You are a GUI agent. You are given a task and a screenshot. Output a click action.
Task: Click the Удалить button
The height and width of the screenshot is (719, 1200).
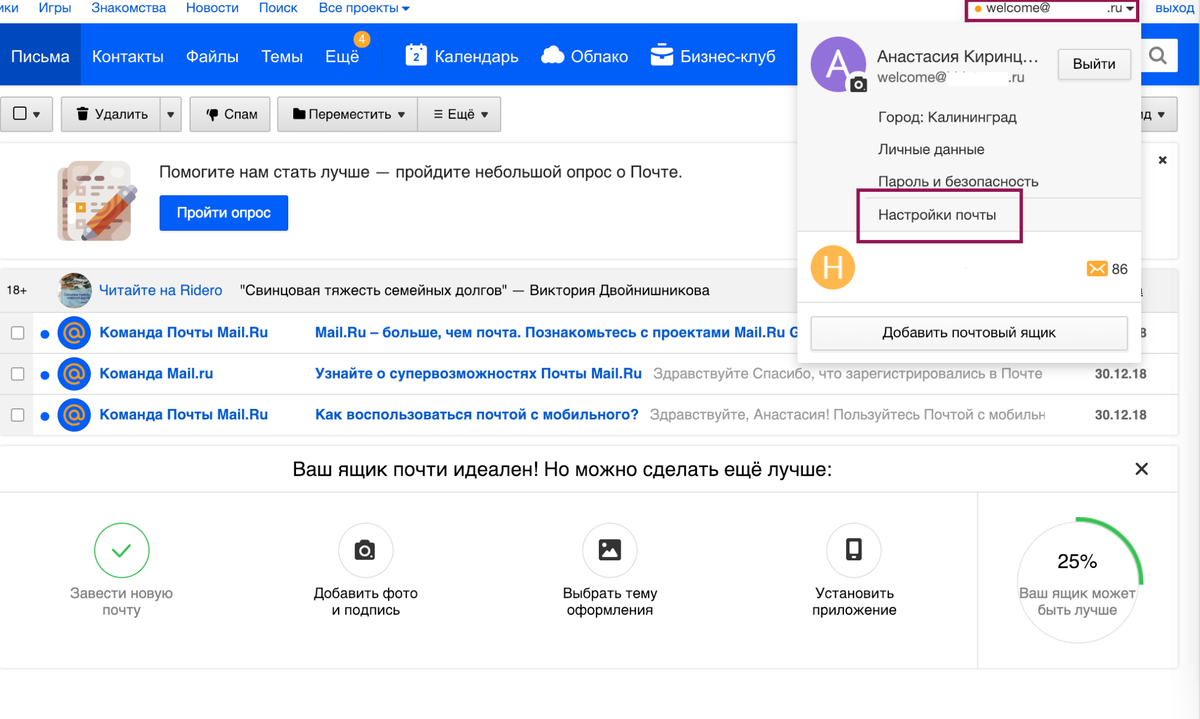pos(110,114)
